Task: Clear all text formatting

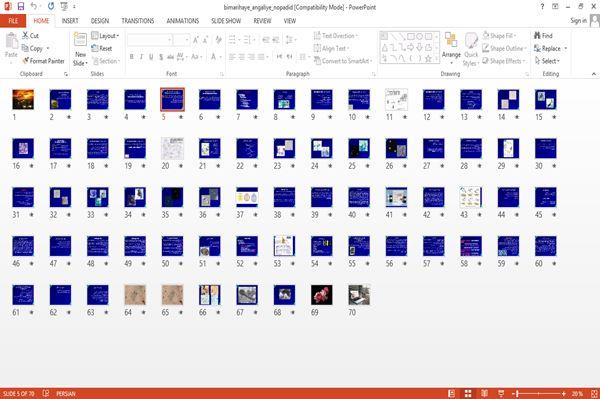Action: click(218, 40)
